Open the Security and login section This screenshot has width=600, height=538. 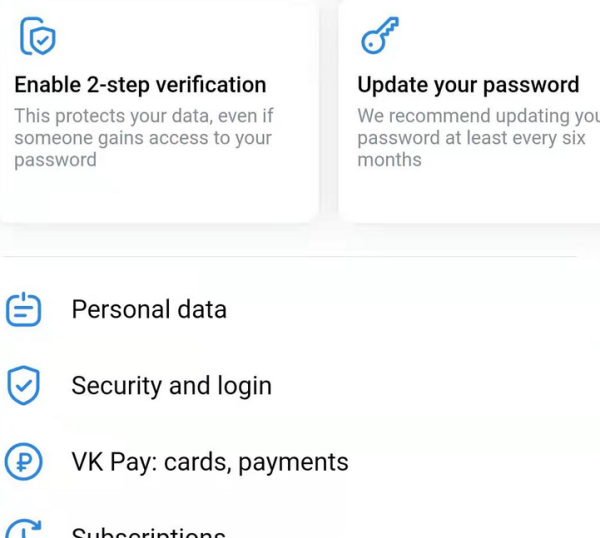[171, 386]
